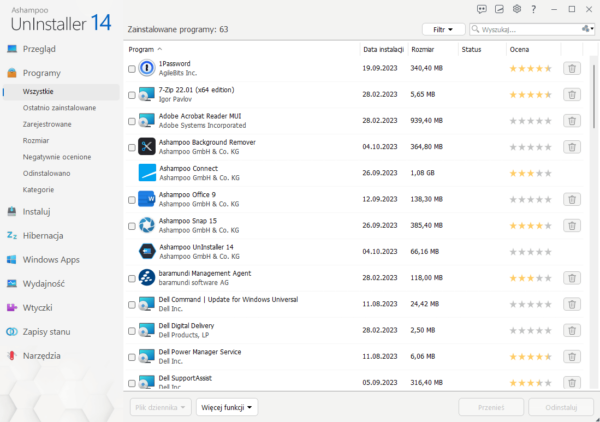The height and width of the screenshot is (422, 600).
Task: Click the Narzędzia sidebar icon
Action: coord(11,356)
